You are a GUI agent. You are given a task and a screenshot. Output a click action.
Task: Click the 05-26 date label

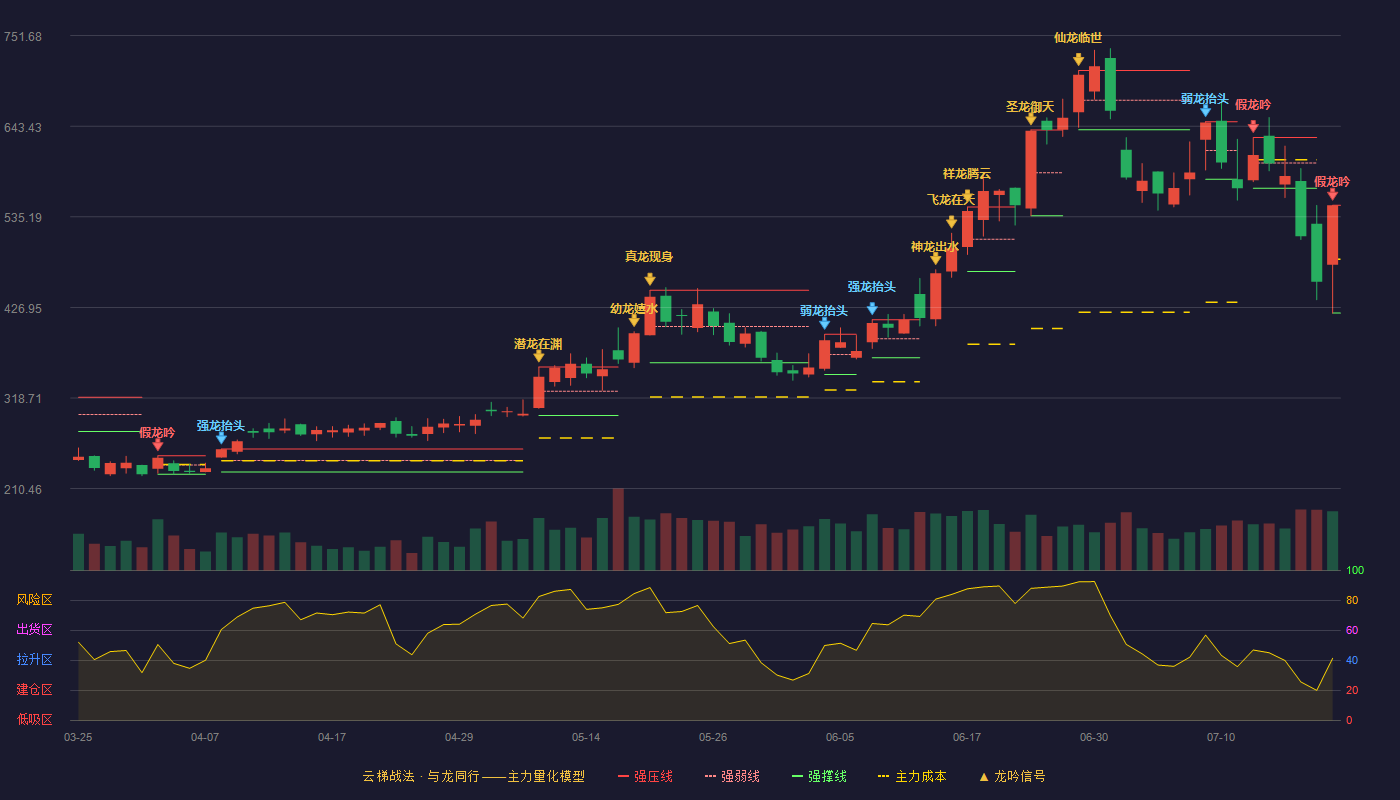tap(713, 737)
